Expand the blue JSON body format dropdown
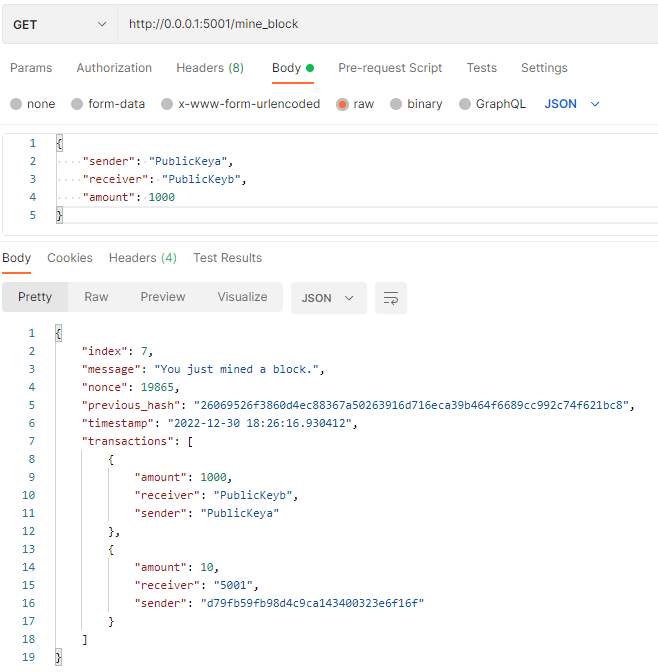The image size is (658, 672). point(572,104)
